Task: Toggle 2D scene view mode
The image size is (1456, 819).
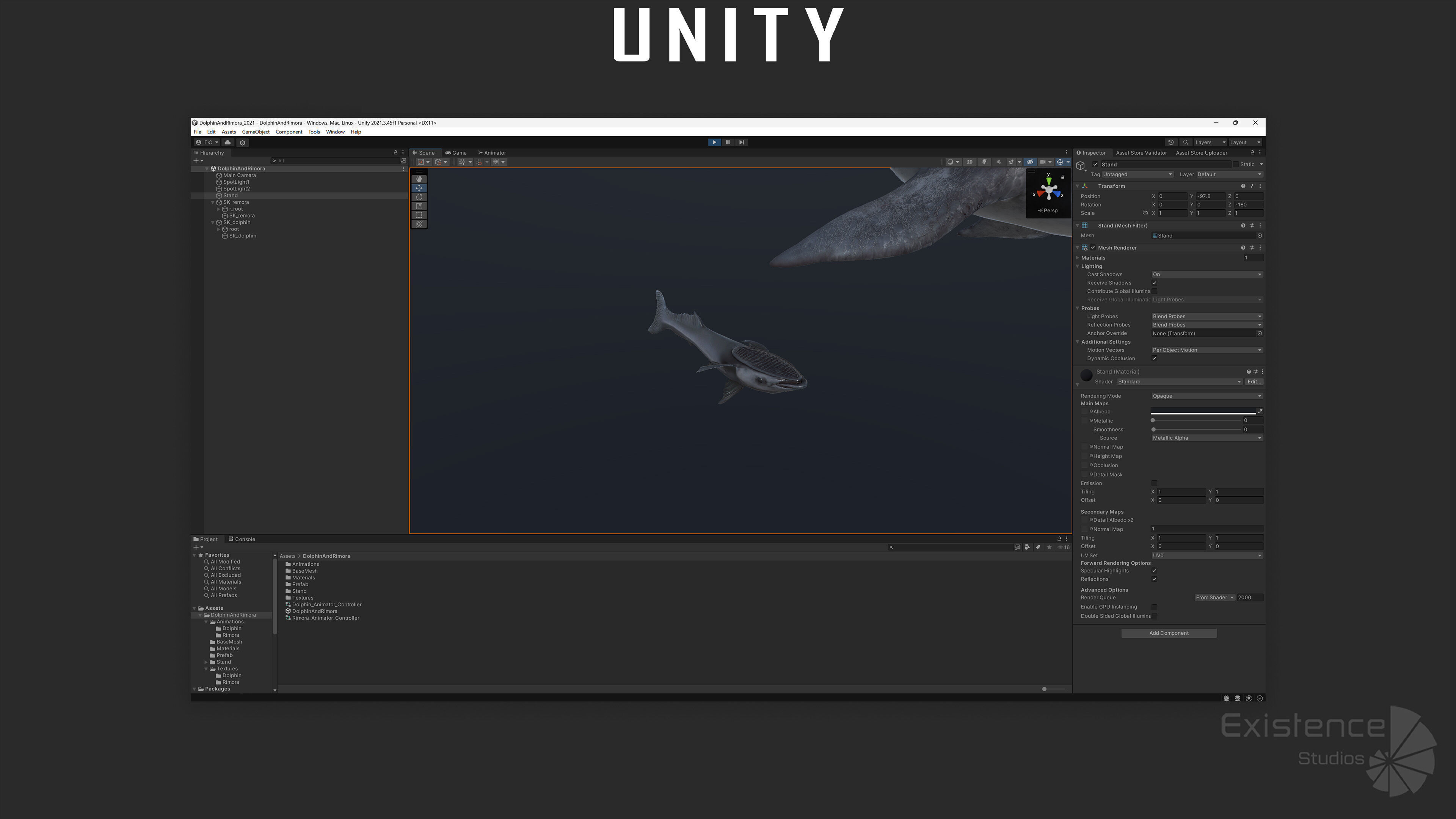Action: [970, 162]
